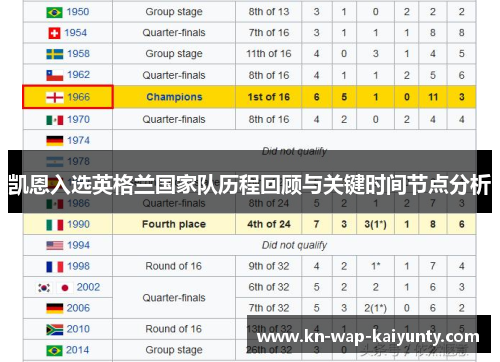Select the "3(1*)" draws cell
500x362 pixels.
(x=375, y=224)
